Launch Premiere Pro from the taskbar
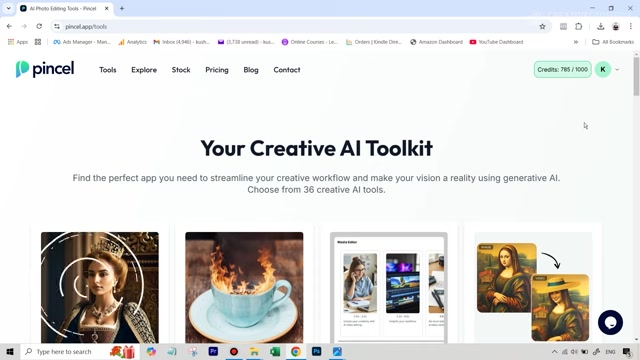Image resolution: width=640 pixels, height=360 pixels. click(213, 351)
